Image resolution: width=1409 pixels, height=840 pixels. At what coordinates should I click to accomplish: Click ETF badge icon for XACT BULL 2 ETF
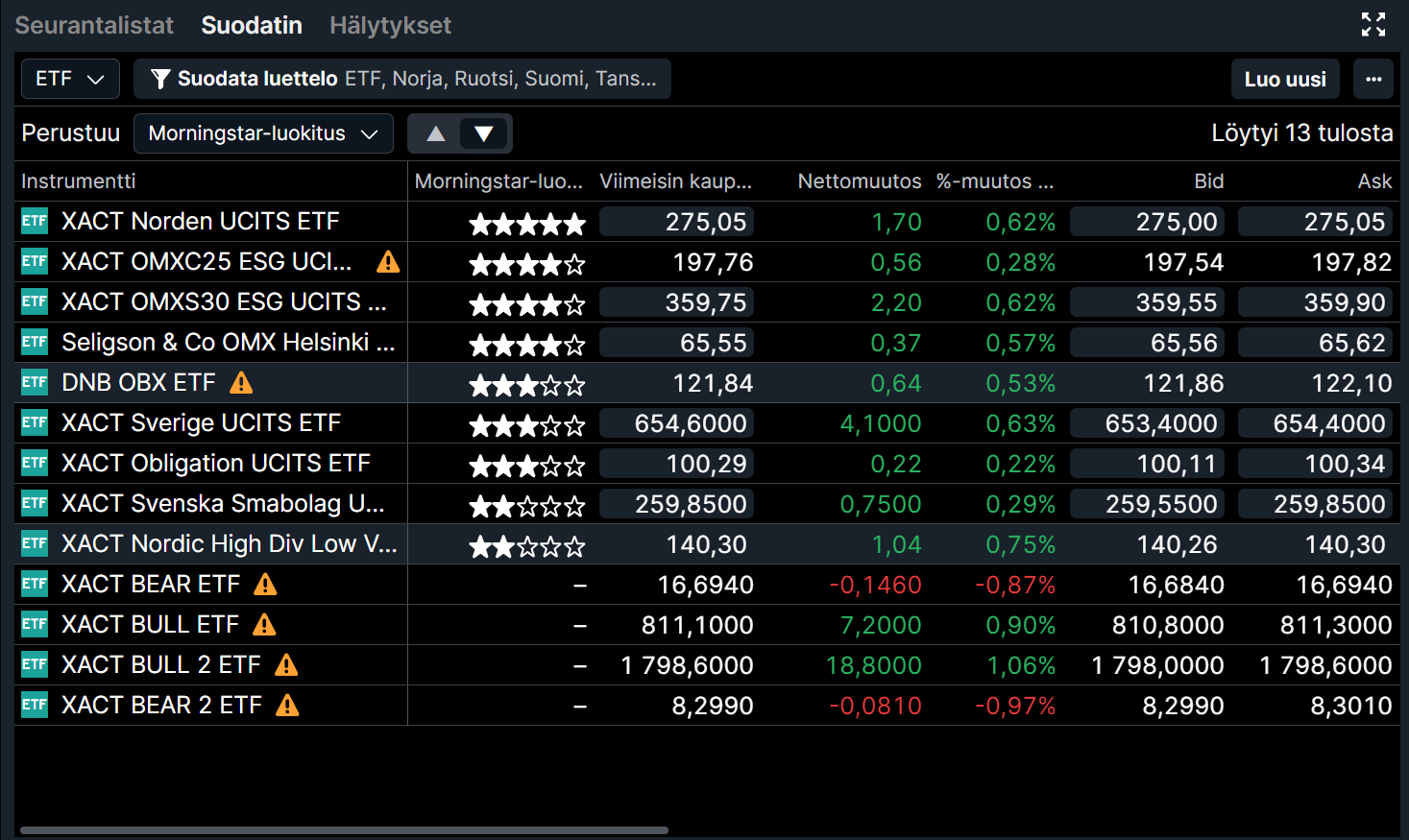(35, 664)
